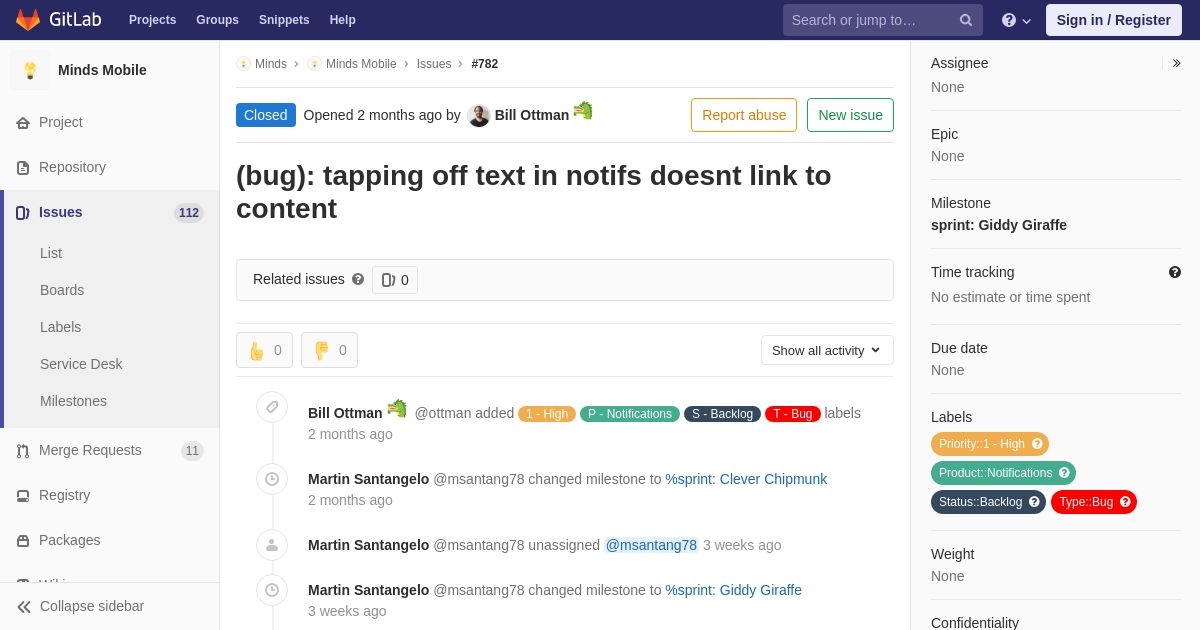This screenshot has height=630, width=1200.
Task: Click the Merge Requests count badge 11
Action: (x=192, y=451)
